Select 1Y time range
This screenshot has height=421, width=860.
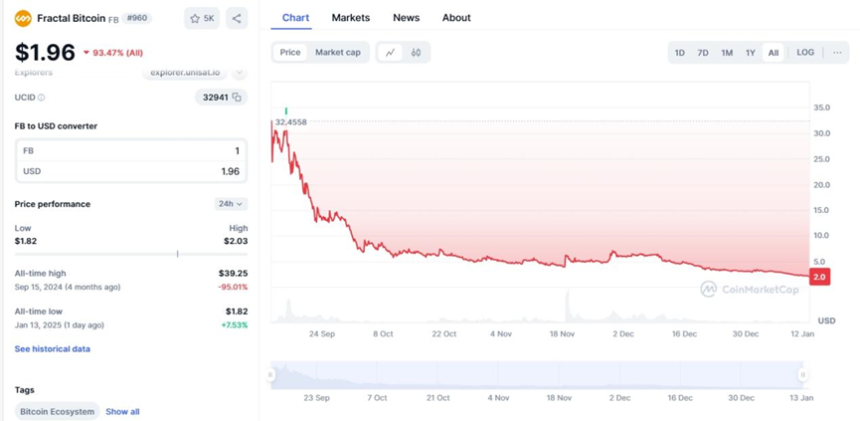point(750,53)
